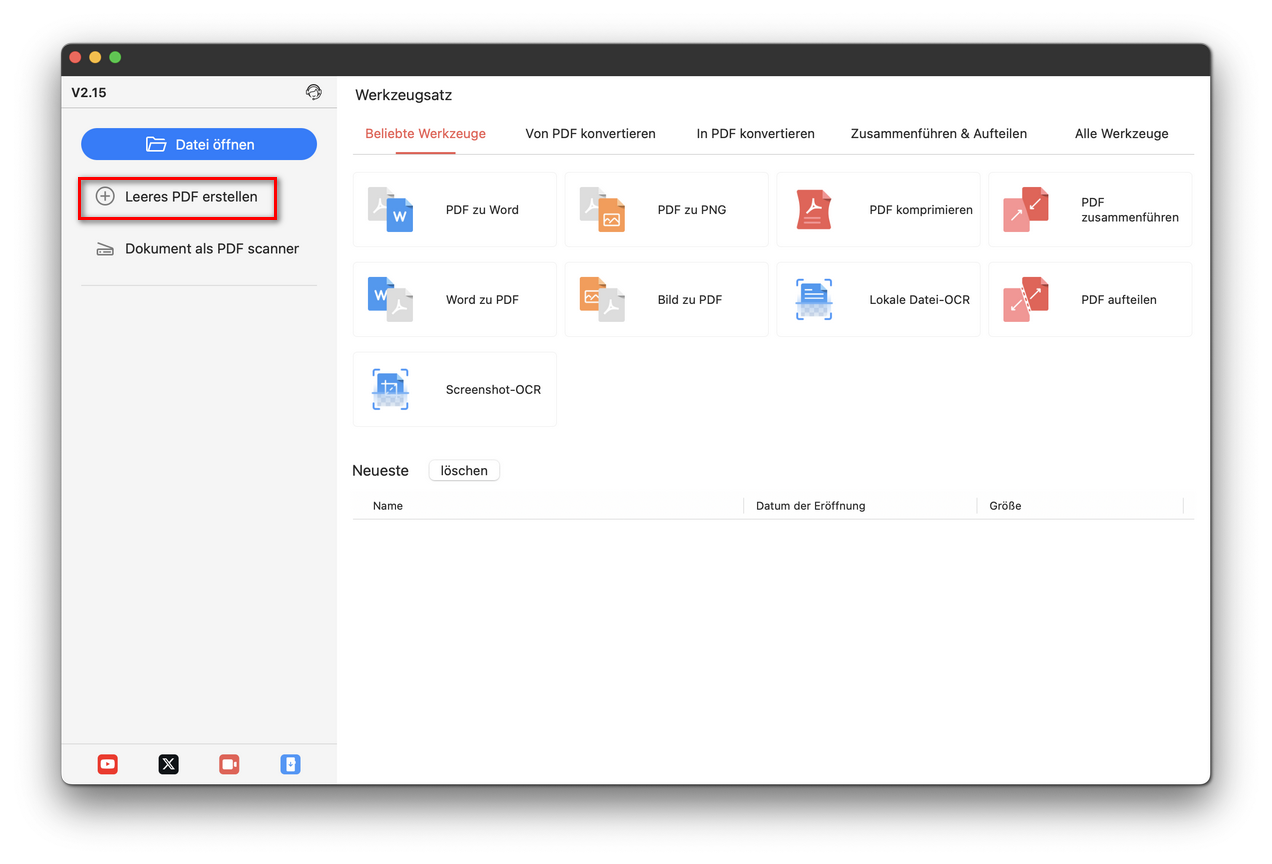Switch to Von PDF konvertieren tab
This screenshot has height=864, width=1272.
pos(590,134)
